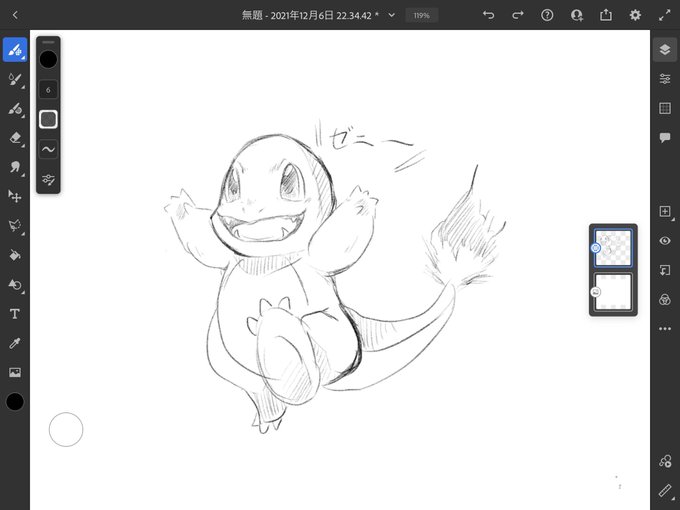Open brush settings sliders
The height and width of the screenshot is (510, 680).
48,179
